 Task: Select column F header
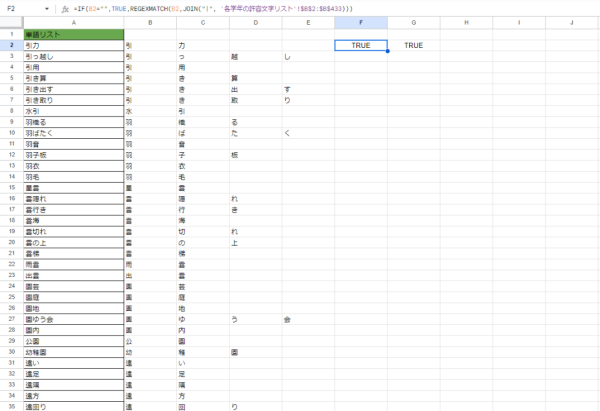360,22
